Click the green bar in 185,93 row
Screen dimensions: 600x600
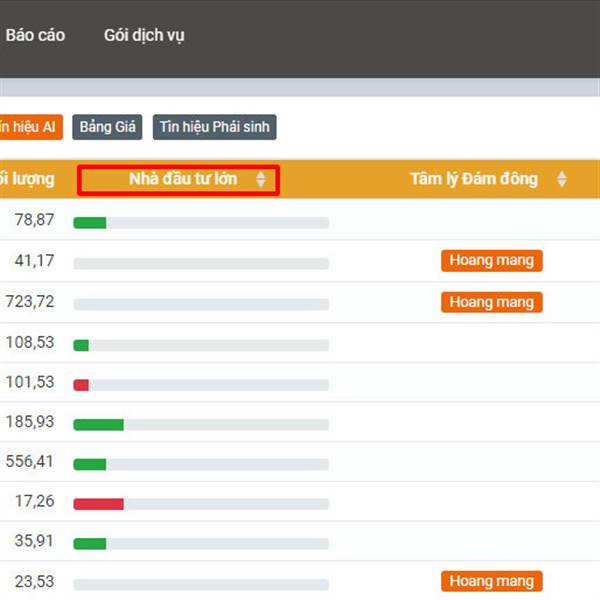99,425
